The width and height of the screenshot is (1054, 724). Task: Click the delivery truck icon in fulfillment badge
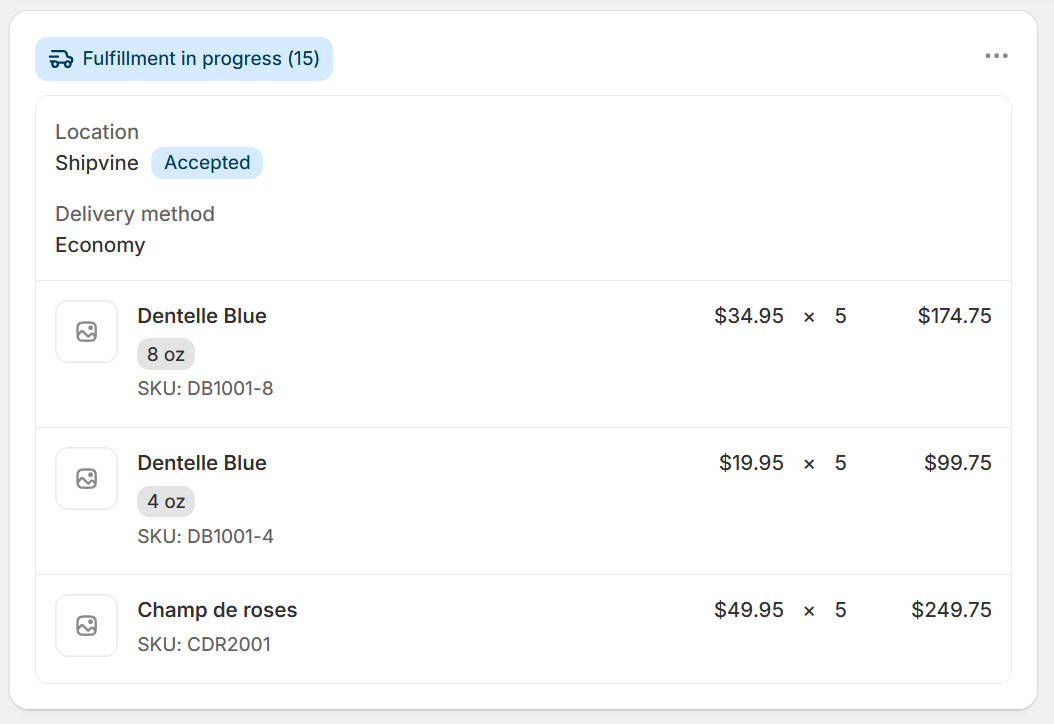click(61, 59)
